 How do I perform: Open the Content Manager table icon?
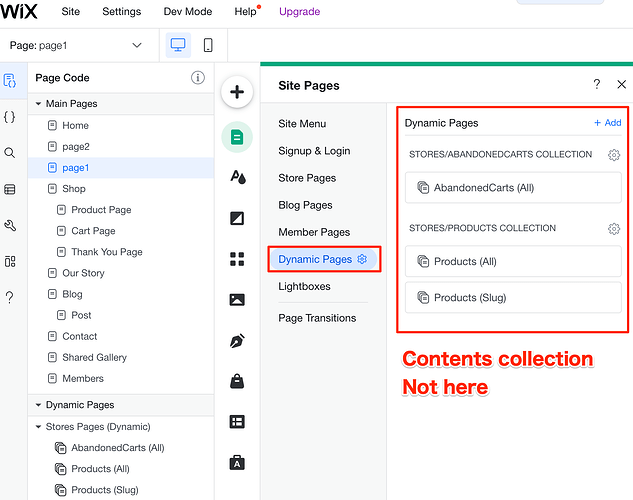237,422
